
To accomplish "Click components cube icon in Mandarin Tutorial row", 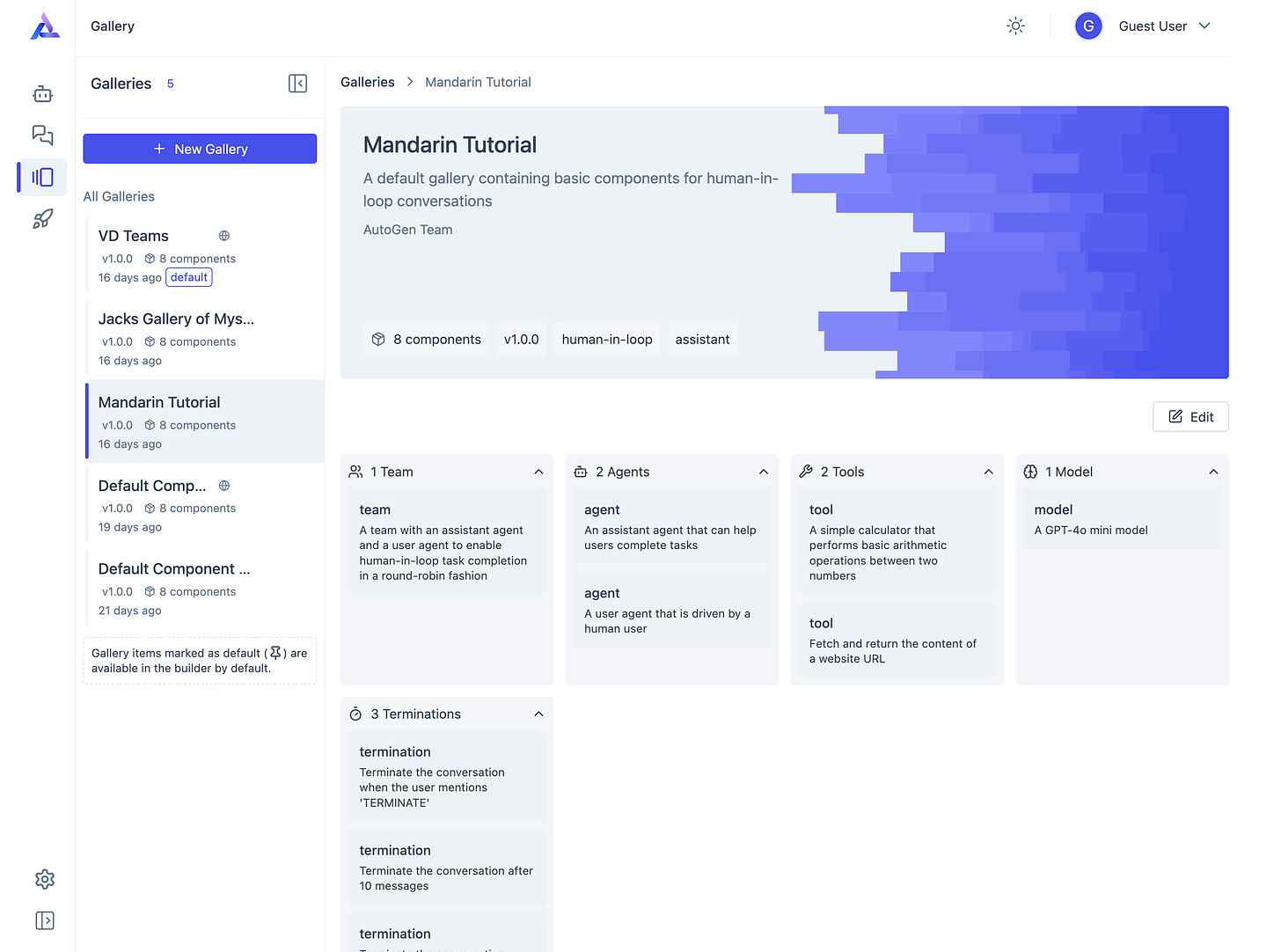I will pos(150,425).
